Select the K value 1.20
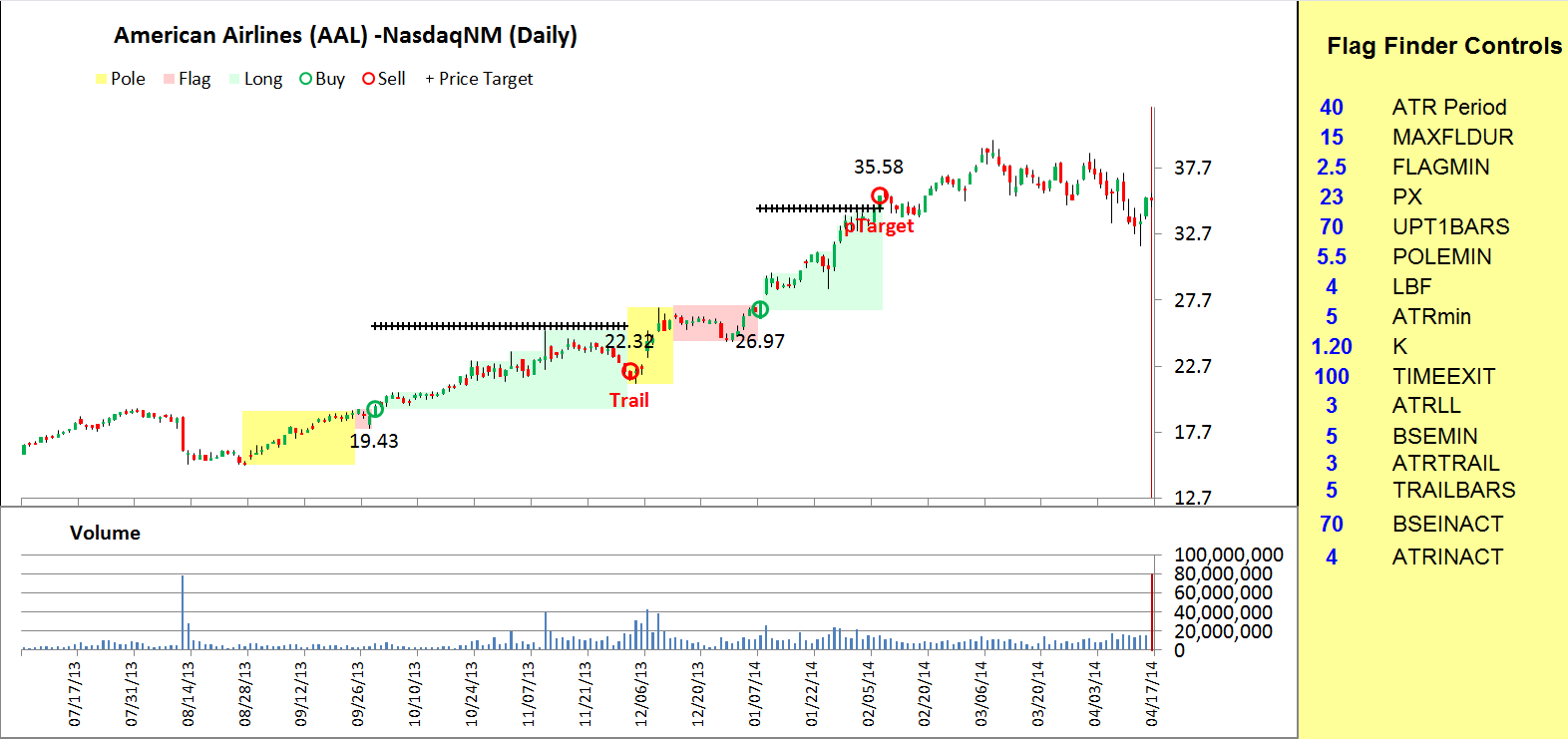The image size is (1568, 739). point(1332,346)
